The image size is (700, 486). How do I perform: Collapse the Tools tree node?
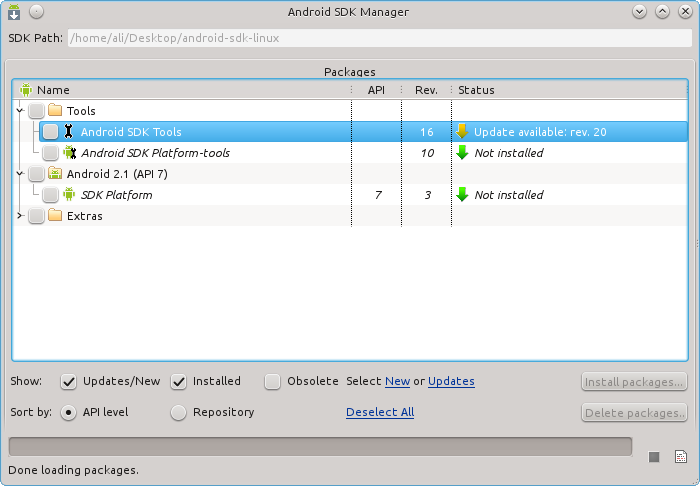(20, 111)
